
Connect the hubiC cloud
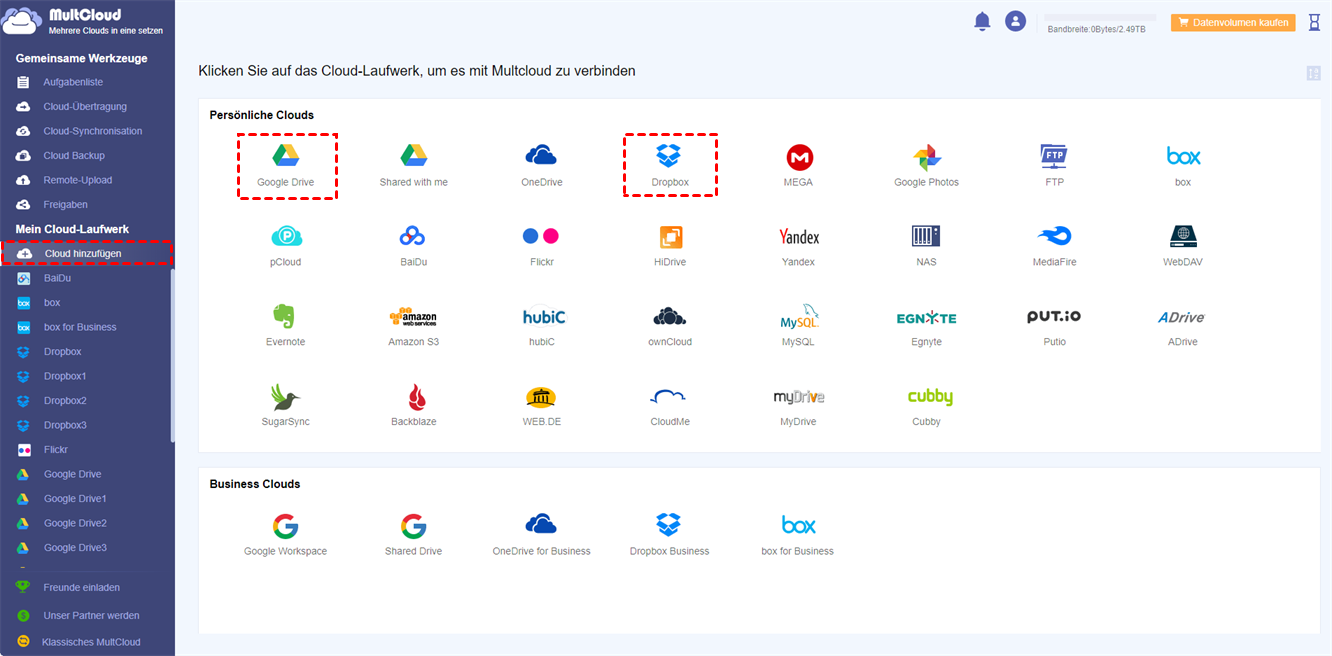(x=542, y=326)
